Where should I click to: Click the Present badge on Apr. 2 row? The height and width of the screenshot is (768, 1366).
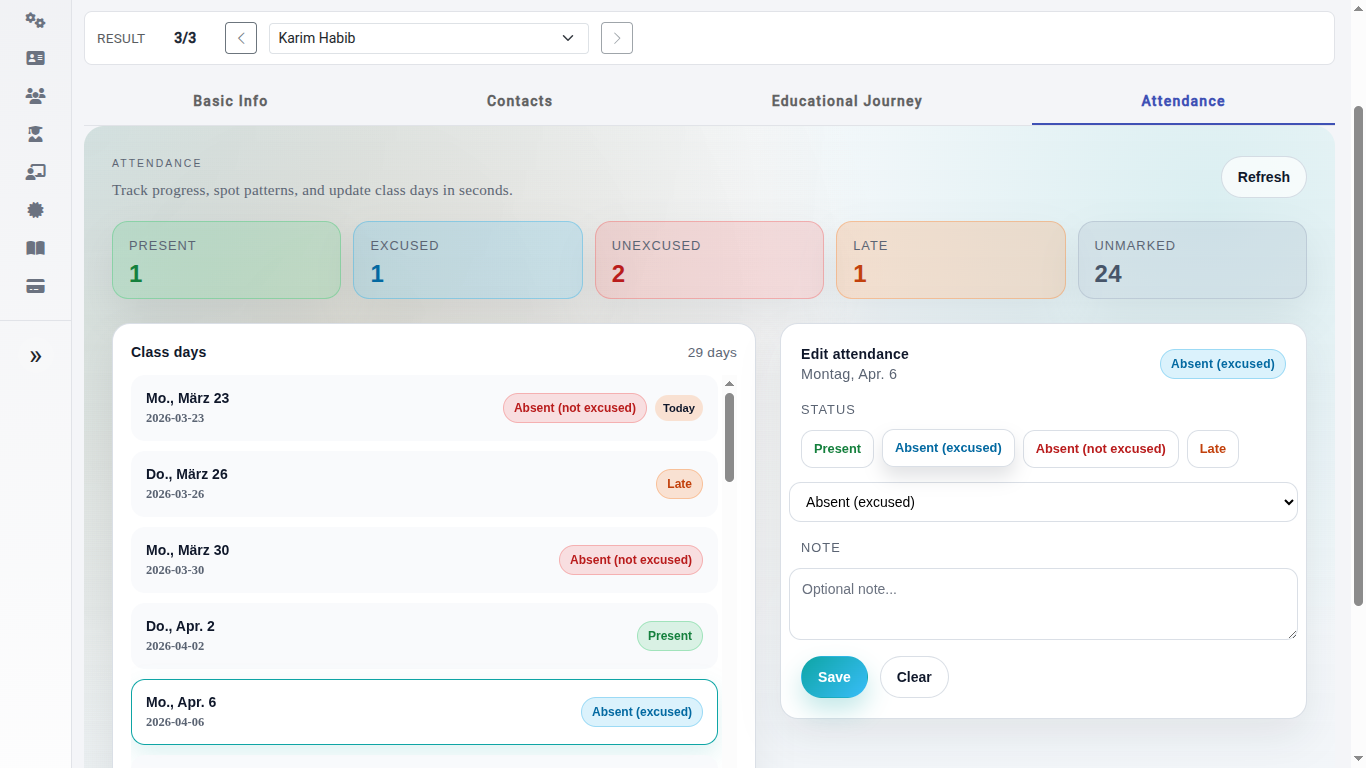(x=670, y=636)
